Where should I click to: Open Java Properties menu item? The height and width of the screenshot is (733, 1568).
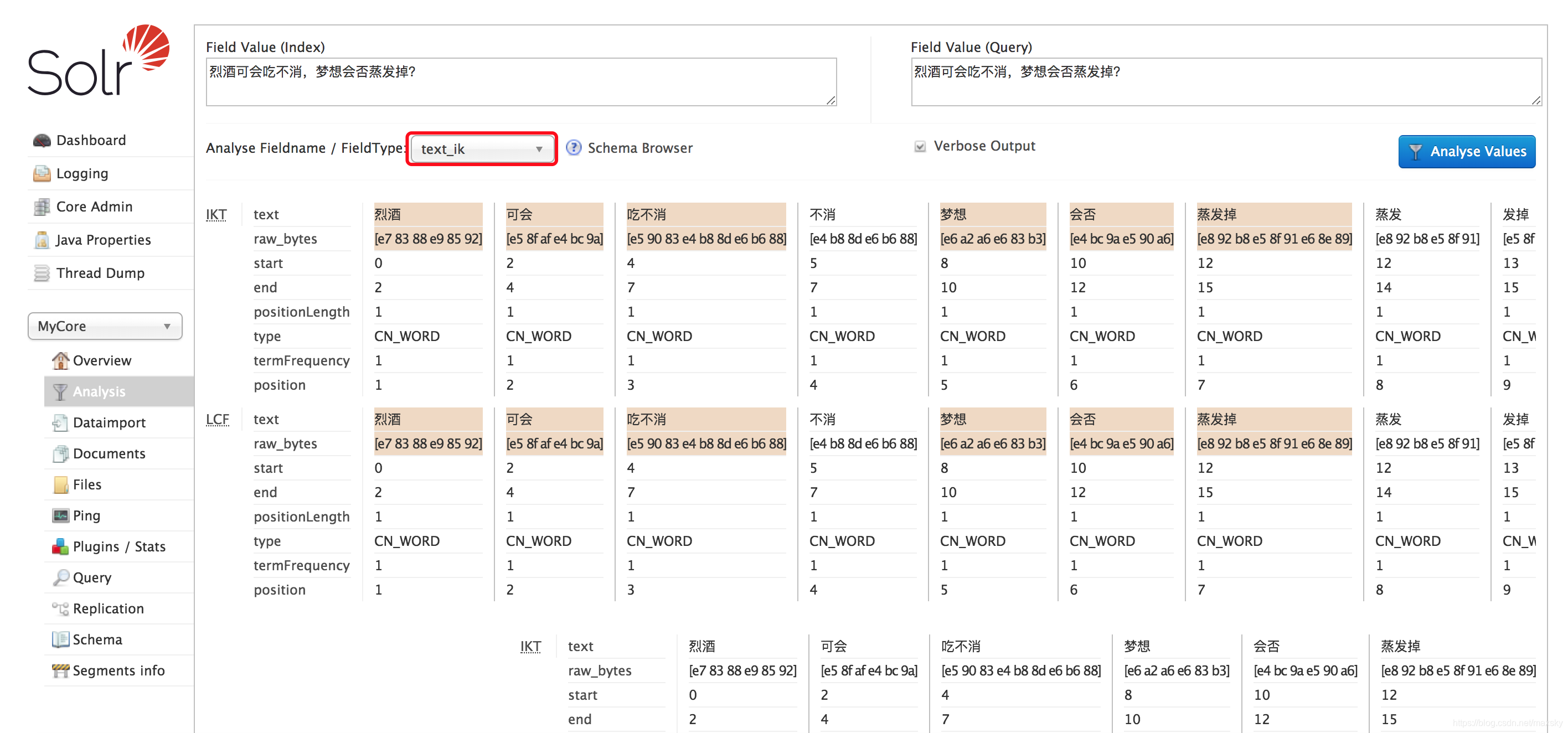pos(104,240)
